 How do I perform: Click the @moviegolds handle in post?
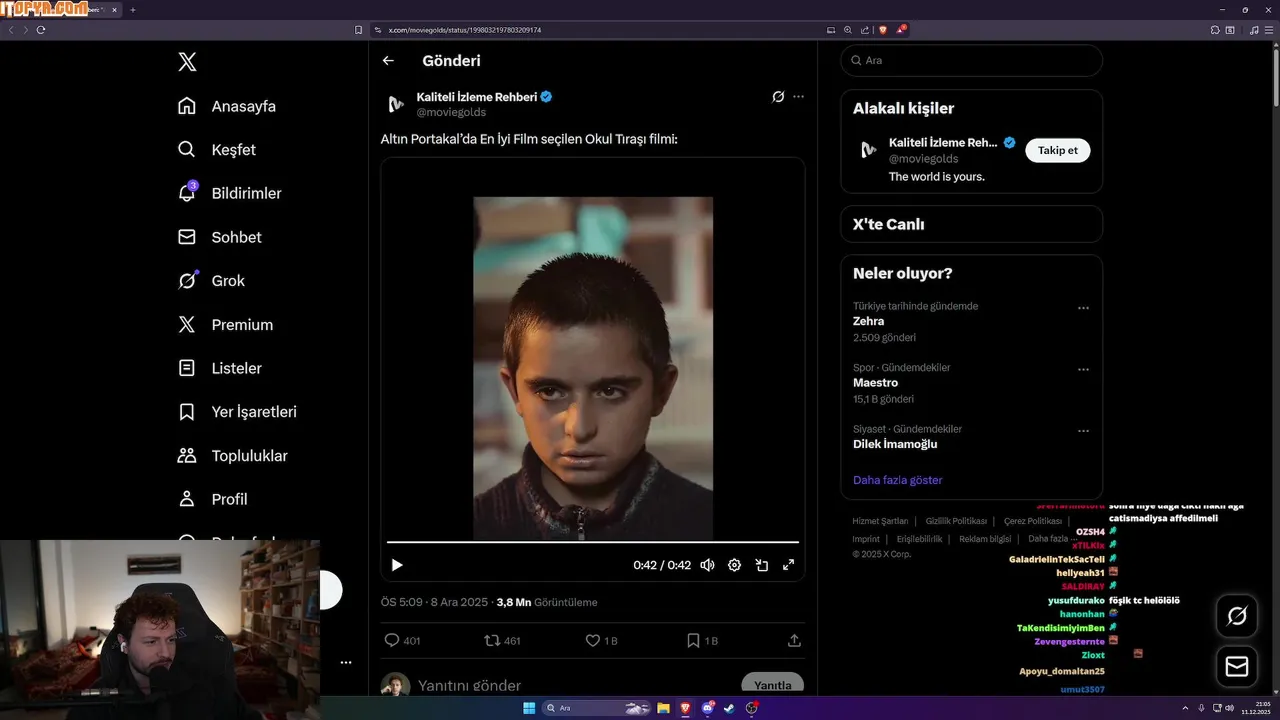pyautogui.click(x=451, y=112)
